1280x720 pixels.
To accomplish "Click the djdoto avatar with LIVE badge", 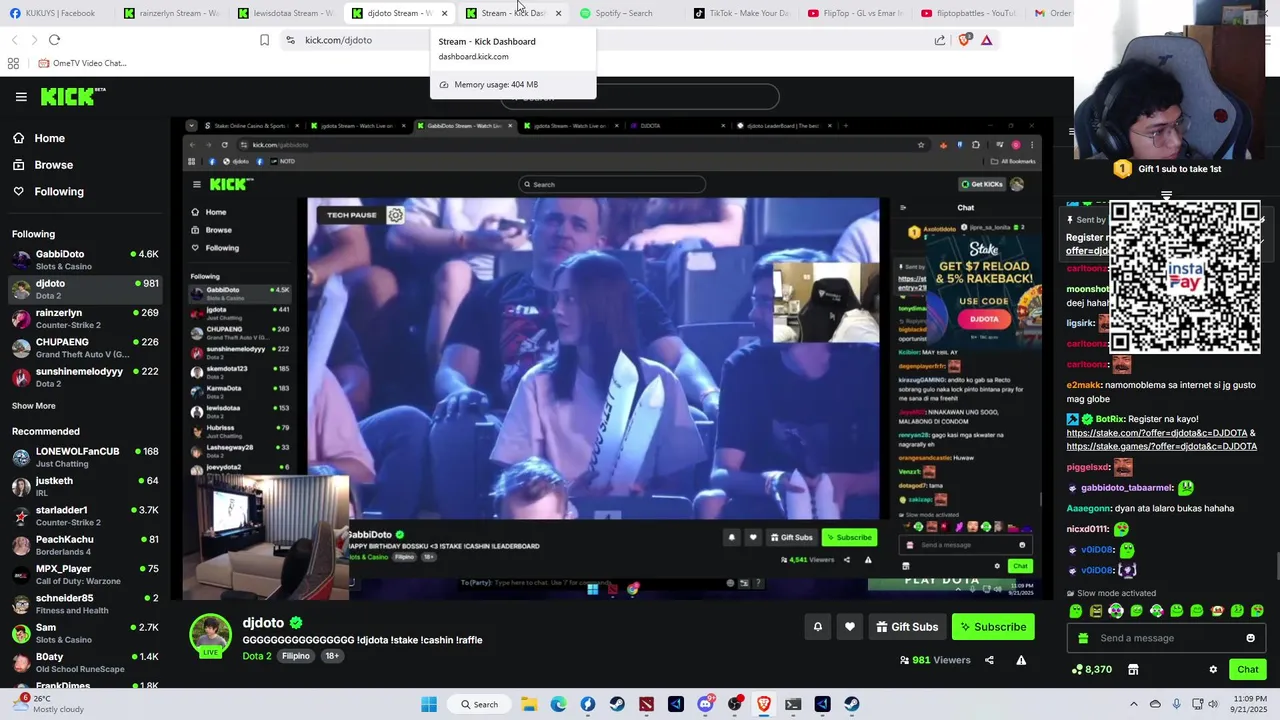I will [x=210, y=636].
